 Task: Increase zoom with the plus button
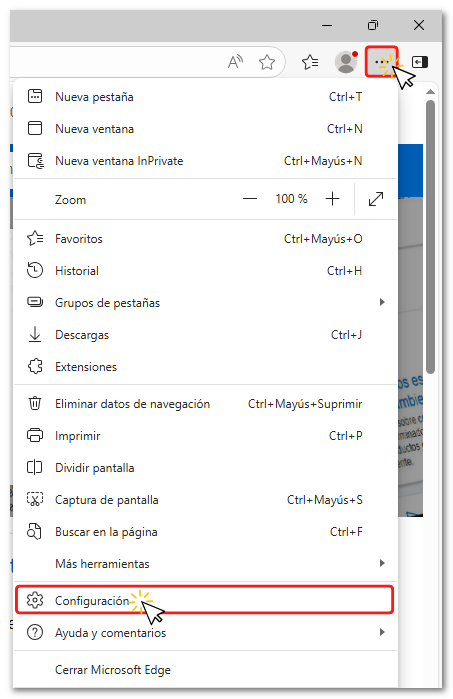pos(333,199)
